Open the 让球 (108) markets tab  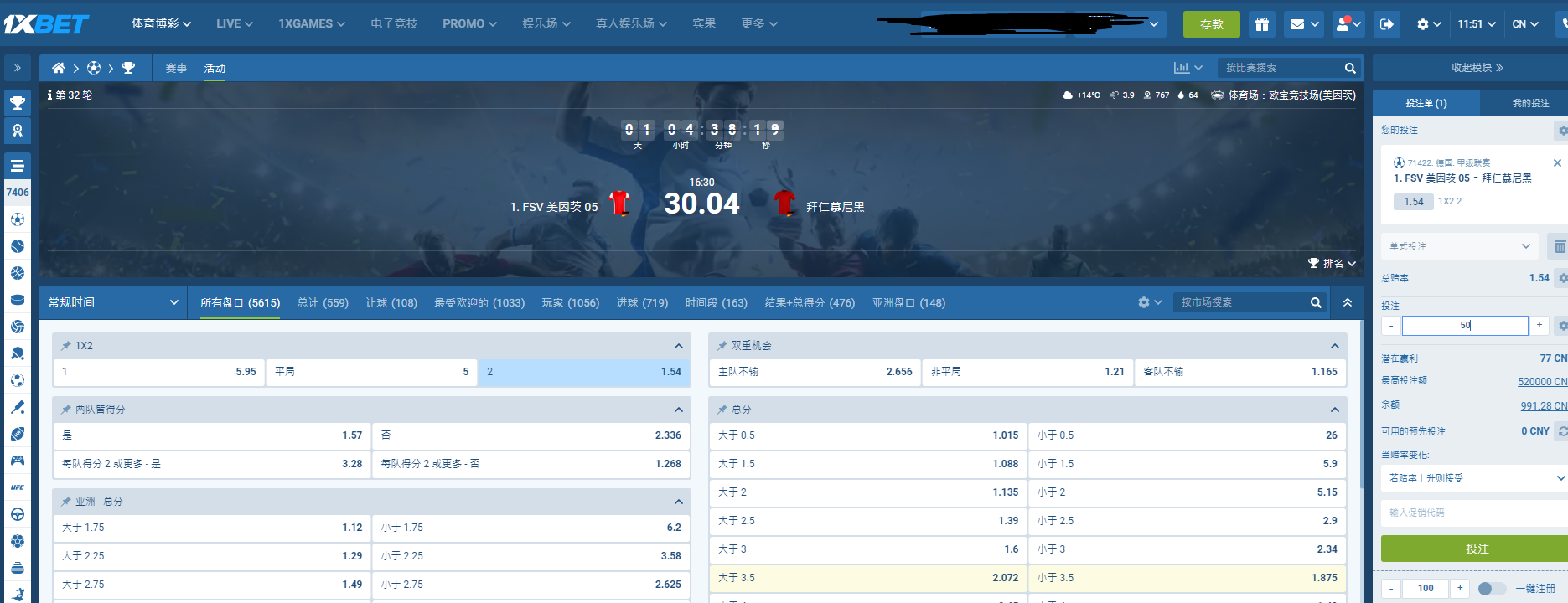391,302
